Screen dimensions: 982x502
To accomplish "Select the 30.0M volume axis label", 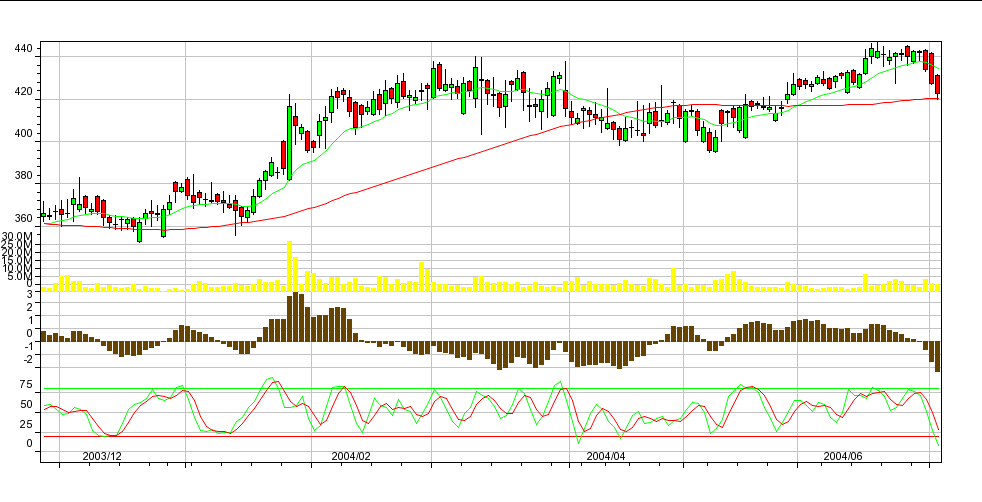I will pyautogui.click(x=19, y=236).
